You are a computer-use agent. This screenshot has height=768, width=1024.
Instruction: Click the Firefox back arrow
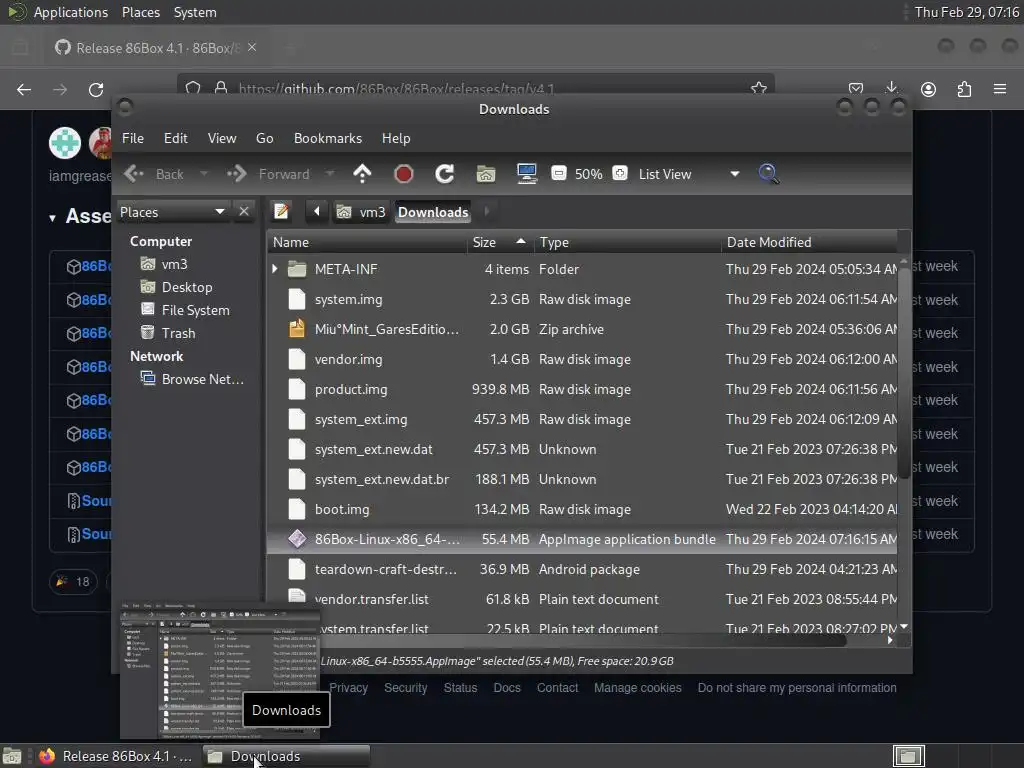click(x=24, y=89)
